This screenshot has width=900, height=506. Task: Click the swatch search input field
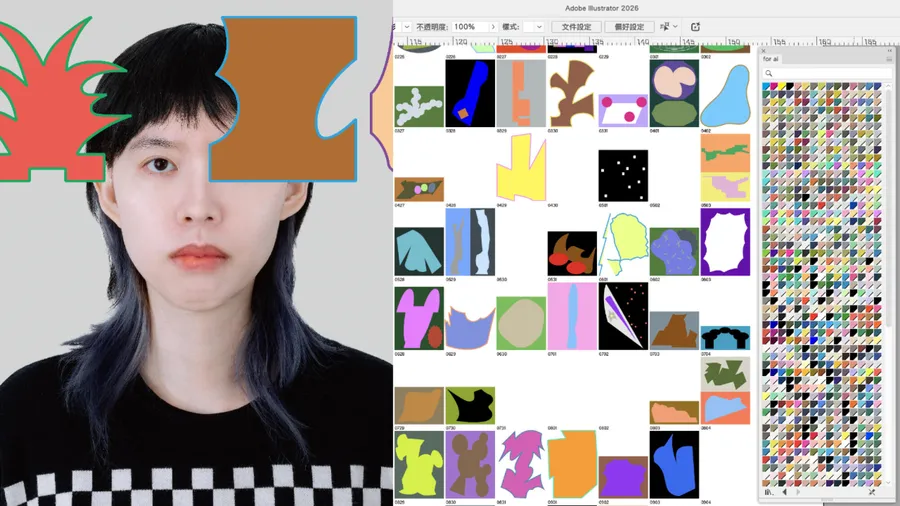(x=826, y=73)
